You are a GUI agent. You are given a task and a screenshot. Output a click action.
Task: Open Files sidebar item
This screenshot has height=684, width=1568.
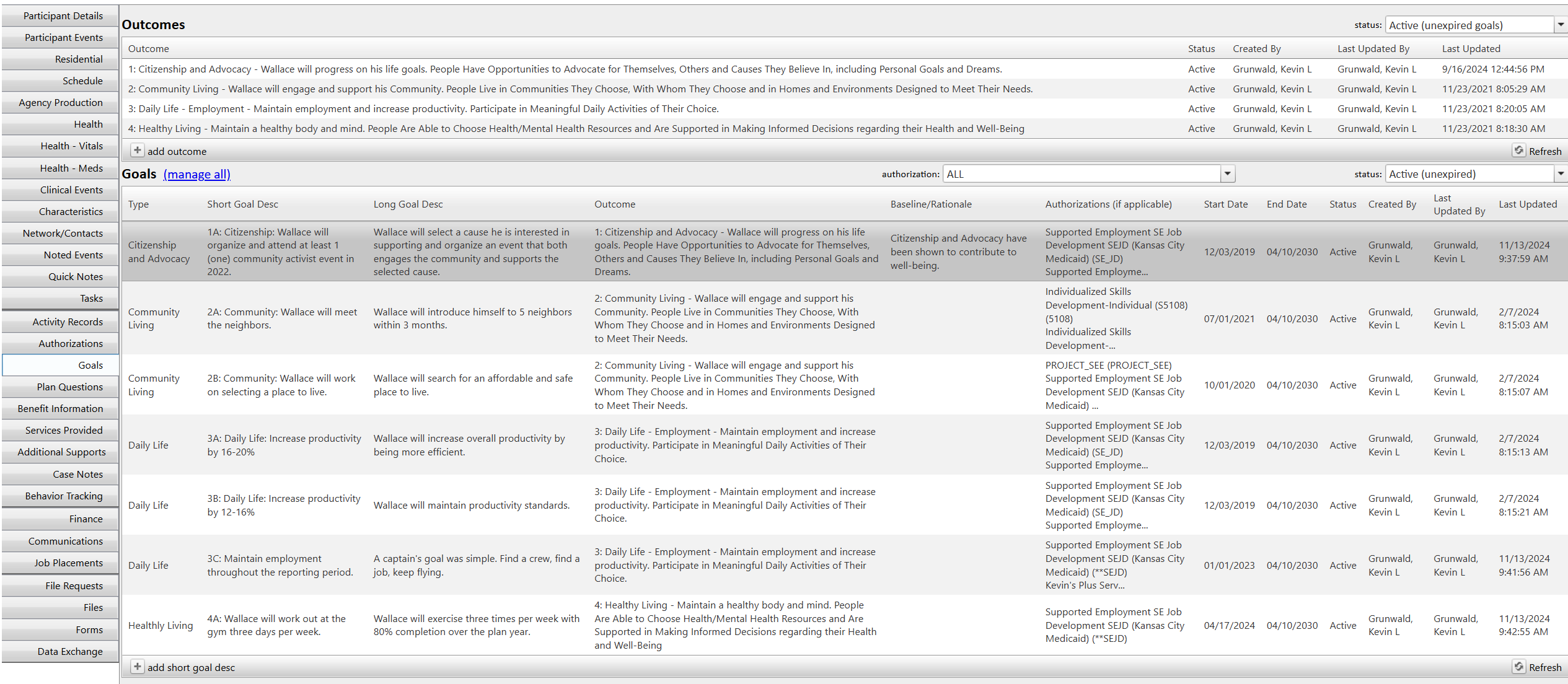tap(60, 608)
